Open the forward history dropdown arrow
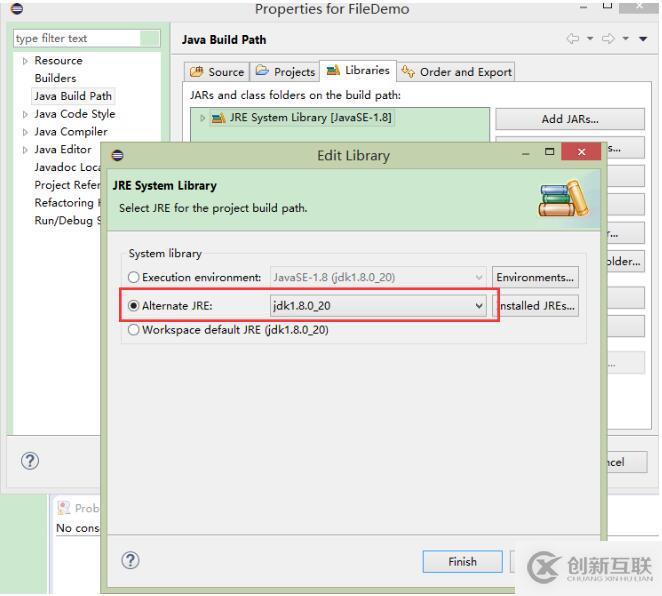Viewport: 662px width, 596px height. (x=626, y=39)
